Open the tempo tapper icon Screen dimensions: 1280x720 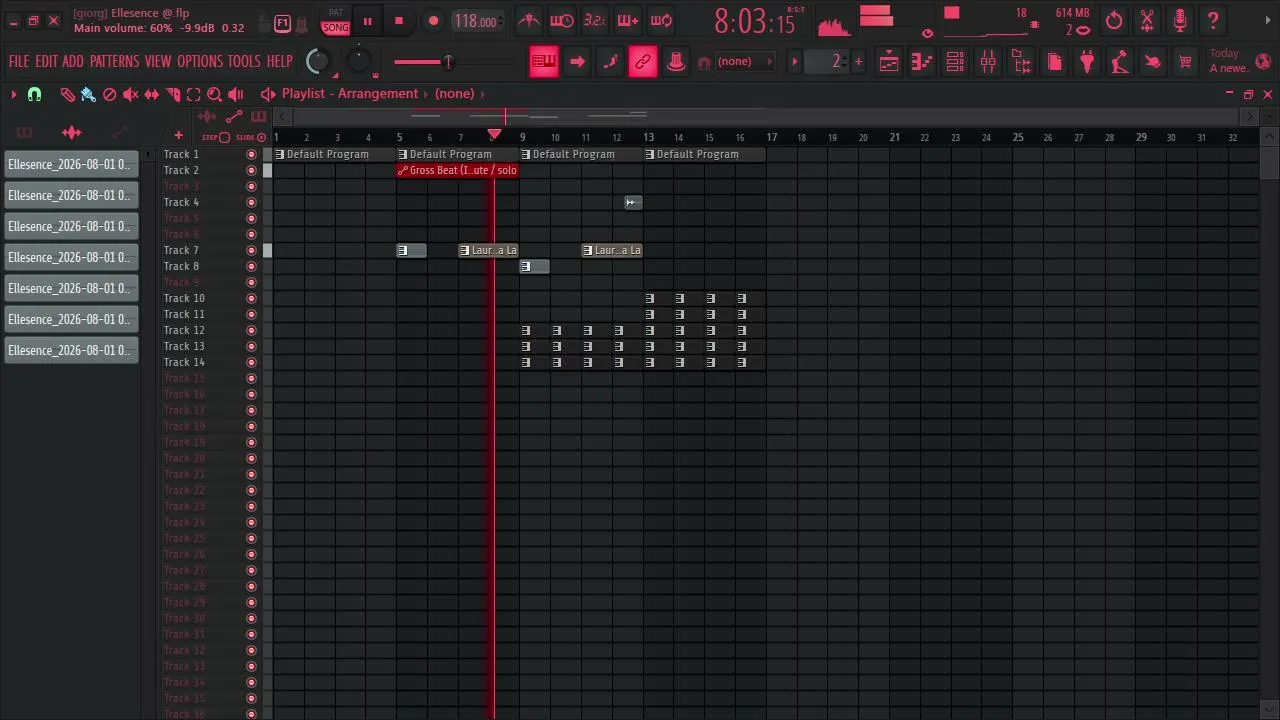1120,62
